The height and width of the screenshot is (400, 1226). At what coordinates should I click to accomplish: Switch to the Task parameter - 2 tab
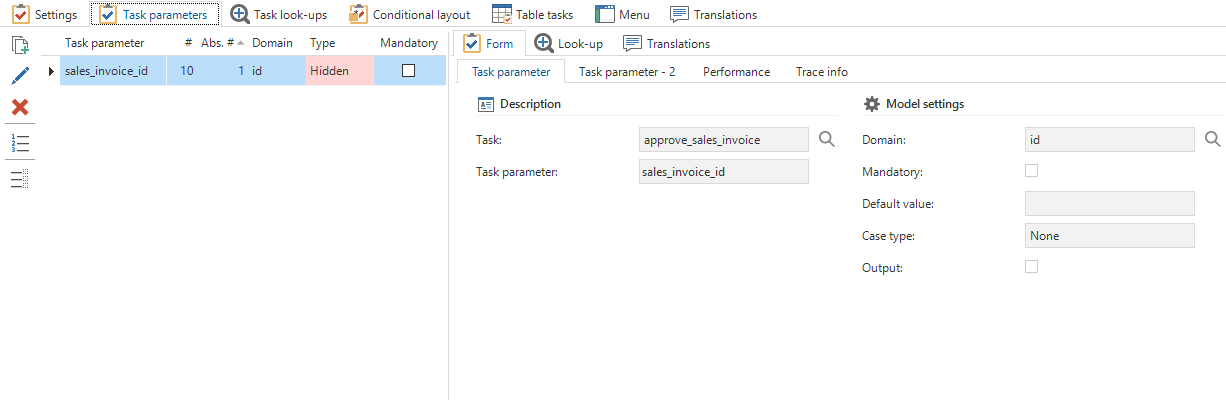pyautogui.click(x=627, y=72)
